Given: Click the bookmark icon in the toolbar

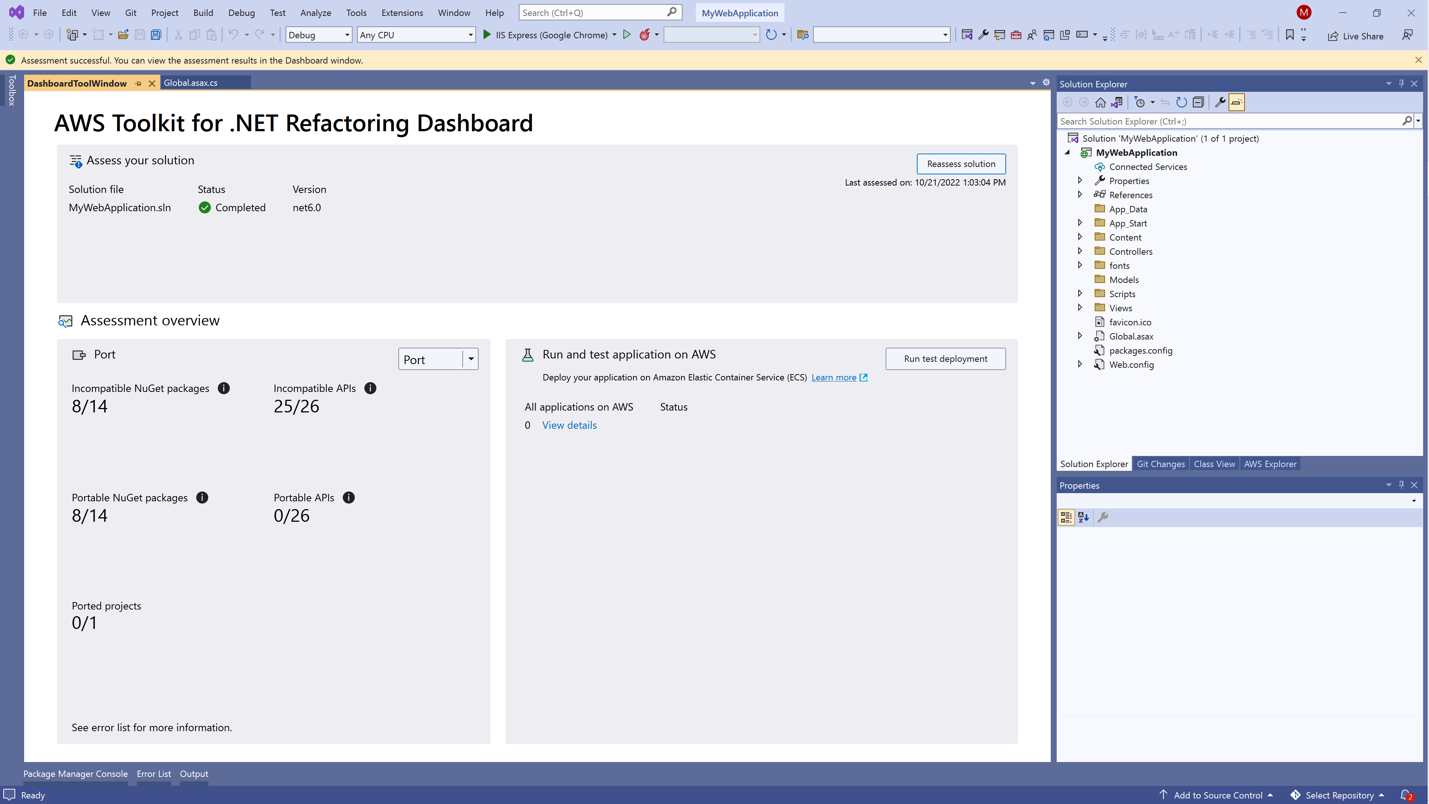Looking at the screenshot, I should [x=1290, y=35].
